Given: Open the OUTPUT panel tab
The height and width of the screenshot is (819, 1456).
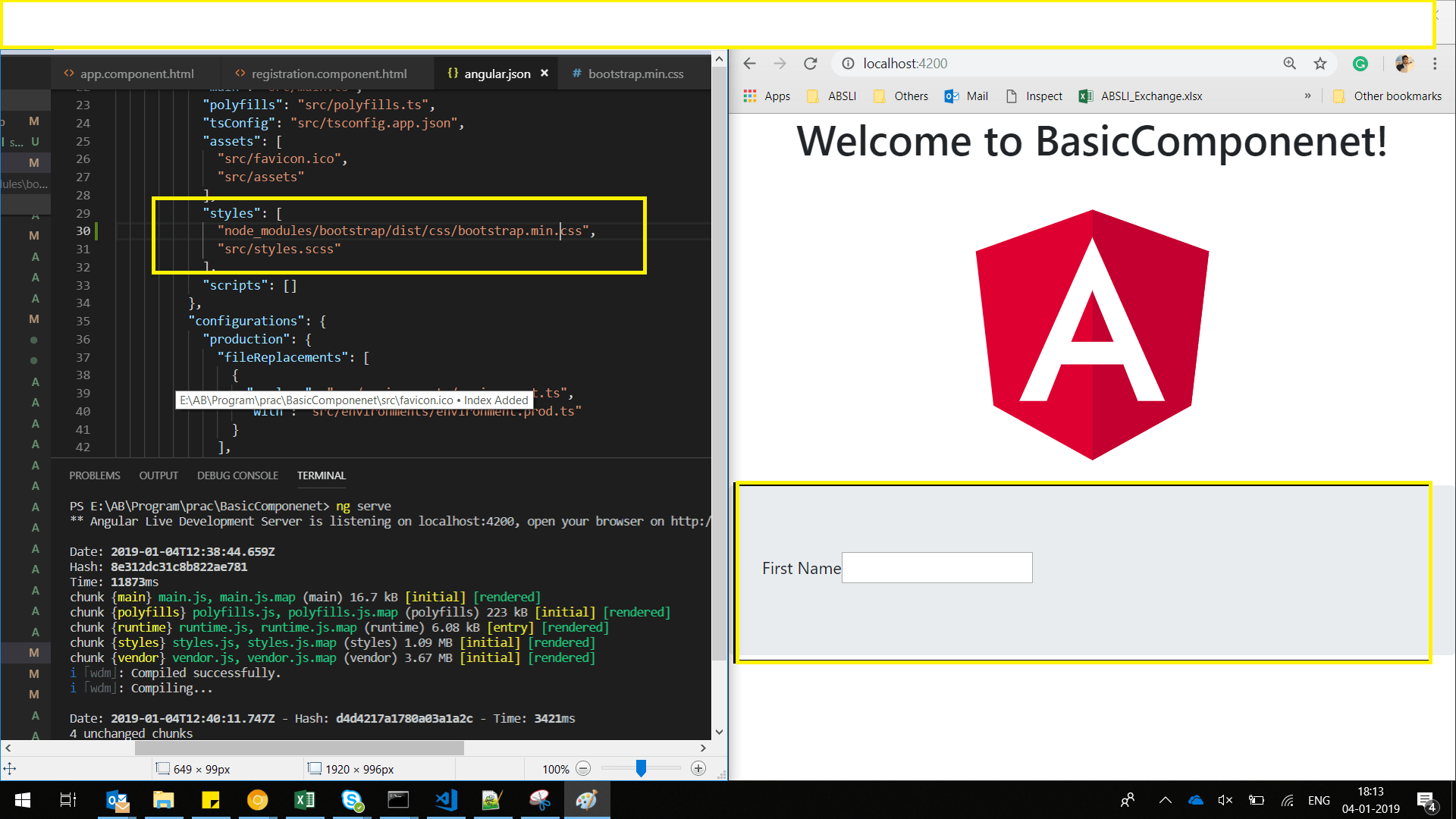Looking at the screenshot, I should click(x=158, y=475).
